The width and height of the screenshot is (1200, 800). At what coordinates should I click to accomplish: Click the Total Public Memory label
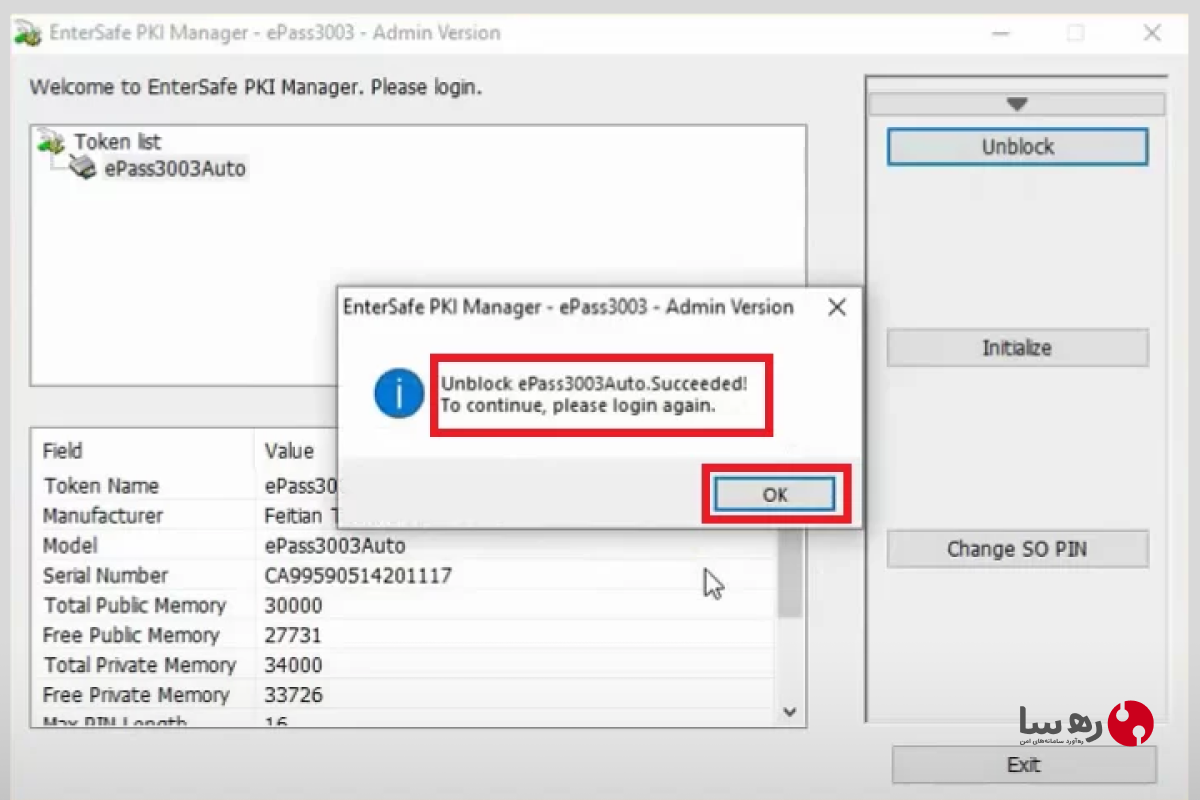[135, 606]
